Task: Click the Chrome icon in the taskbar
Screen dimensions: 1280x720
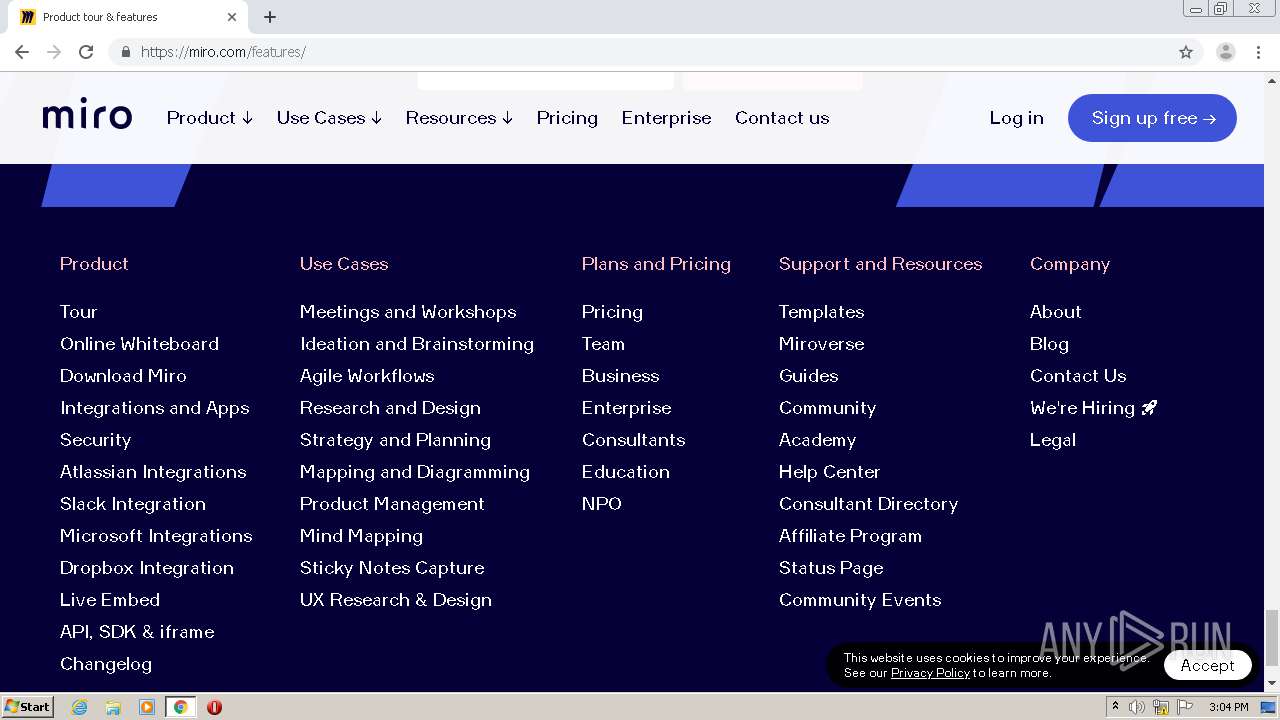Action: tap(180, 707)
